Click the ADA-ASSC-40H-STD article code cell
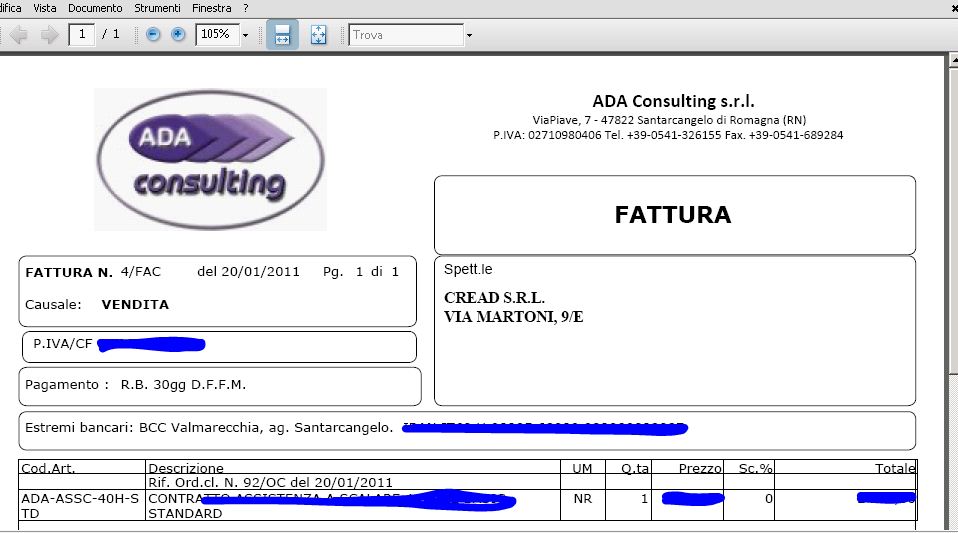This screenshot has height=533, width=958. pyautogui.click(x=81, y=505)
